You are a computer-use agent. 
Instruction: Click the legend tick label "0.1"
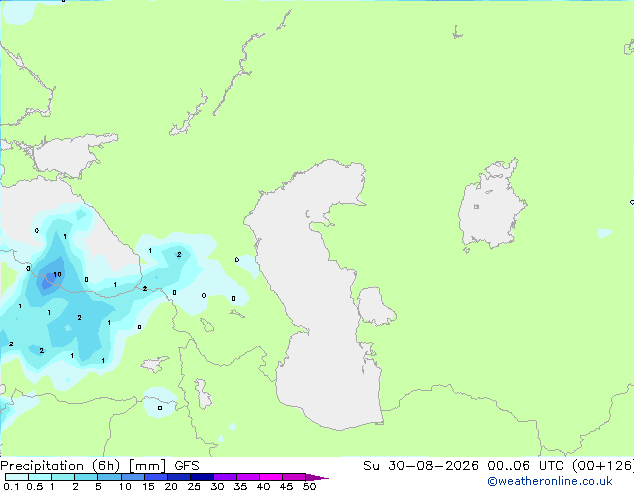point(11,486)
